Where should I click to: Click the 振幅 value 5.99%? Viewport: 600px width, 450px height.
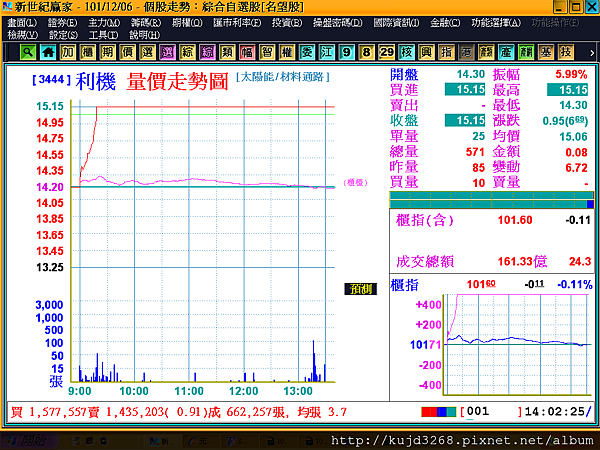pyautogui.click(x=571, y=74)
